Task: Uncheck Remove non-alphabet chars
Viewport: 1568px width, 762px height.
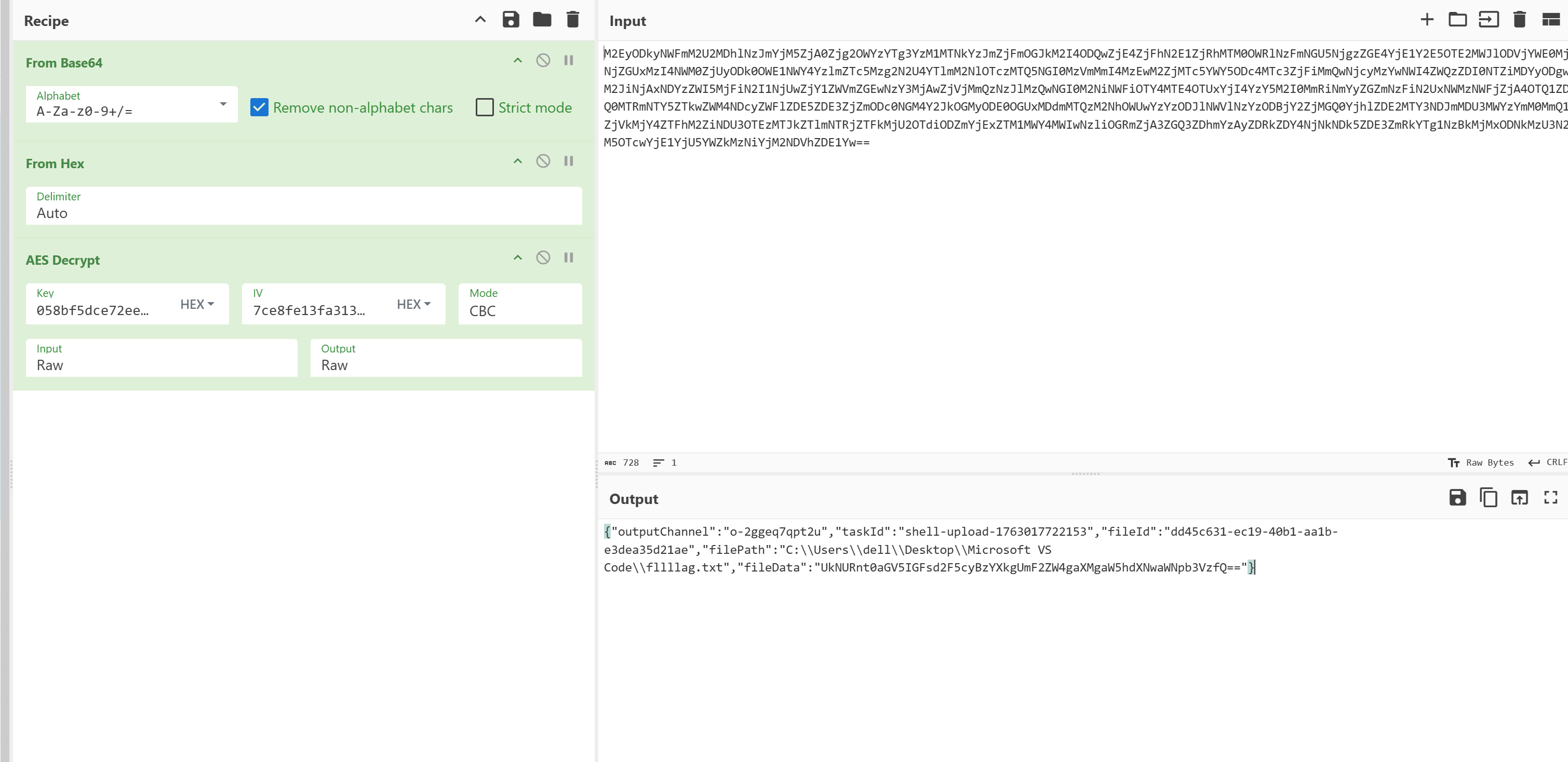Action: click(x=259, y=107)
